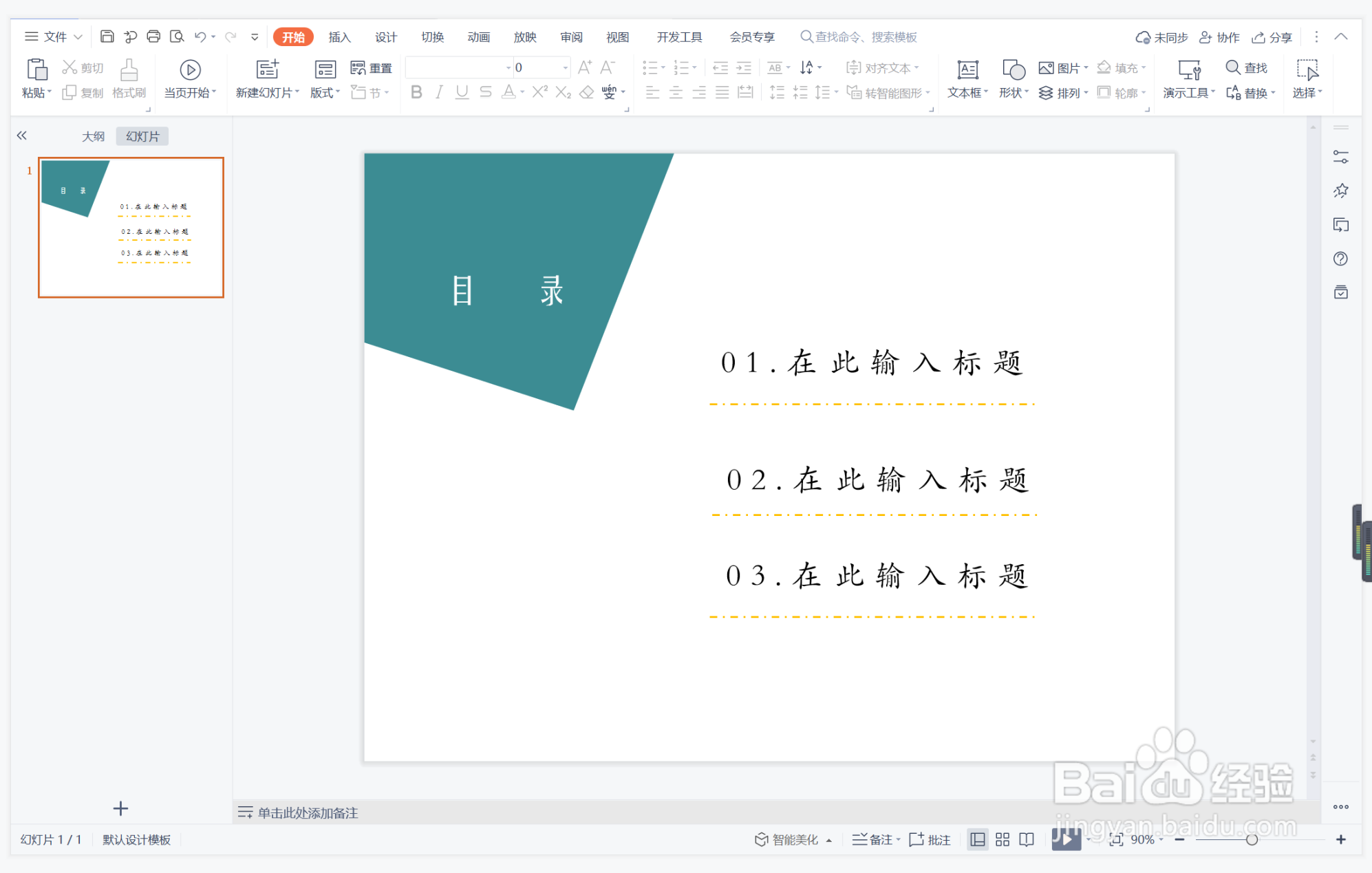This screenshot has height=873, width=1372.
Task: Open the Insert (插入) tab
Action: point(339,36)
